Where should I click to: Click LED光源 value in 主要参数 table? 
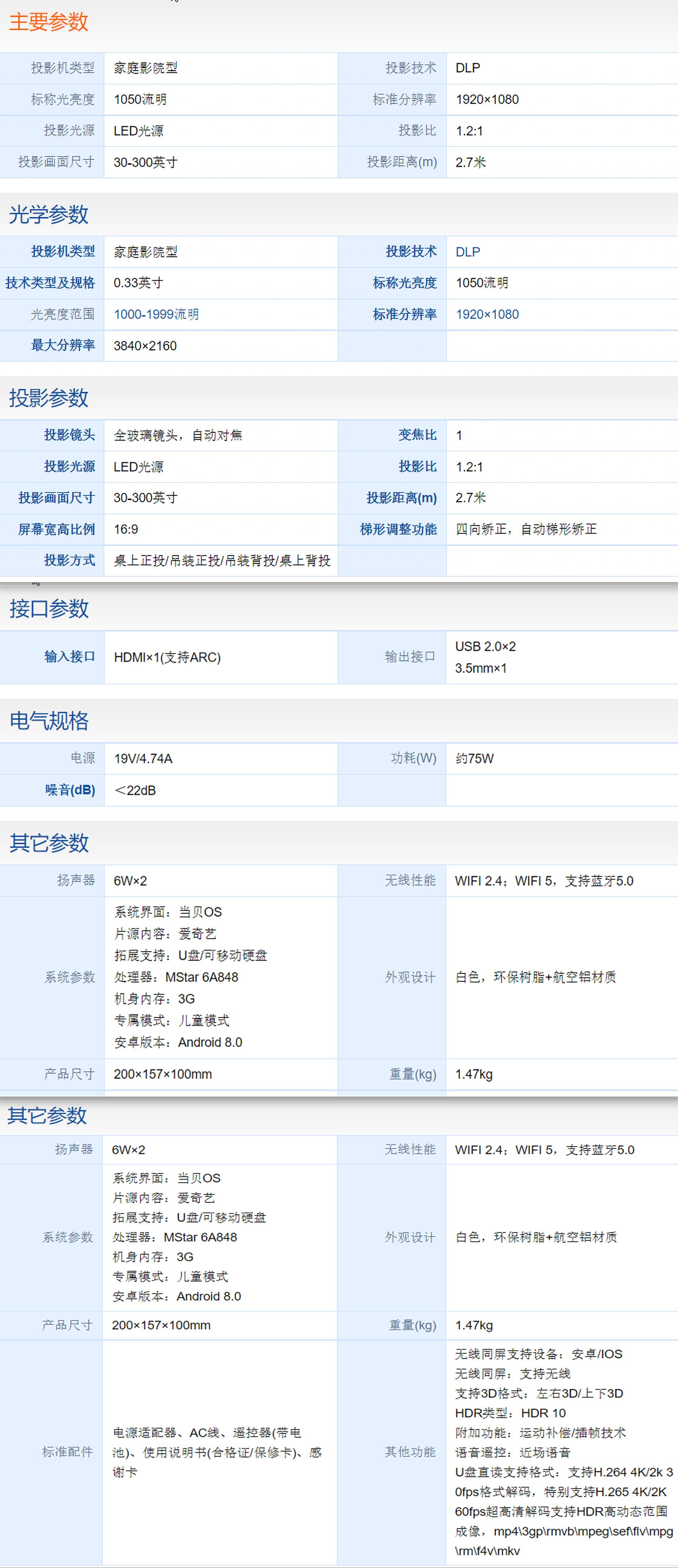click(x=139, y=131)
